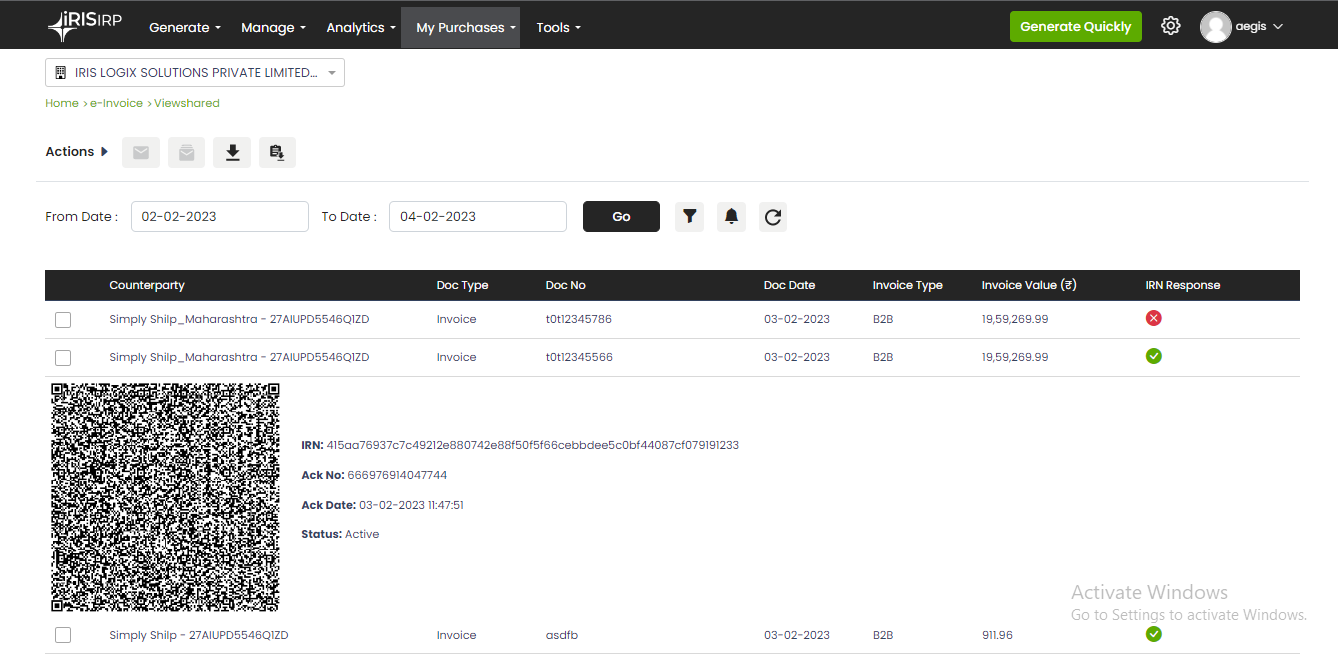Expand the aegis user dropdown

pyautogui.click(x=1259, y=27)
